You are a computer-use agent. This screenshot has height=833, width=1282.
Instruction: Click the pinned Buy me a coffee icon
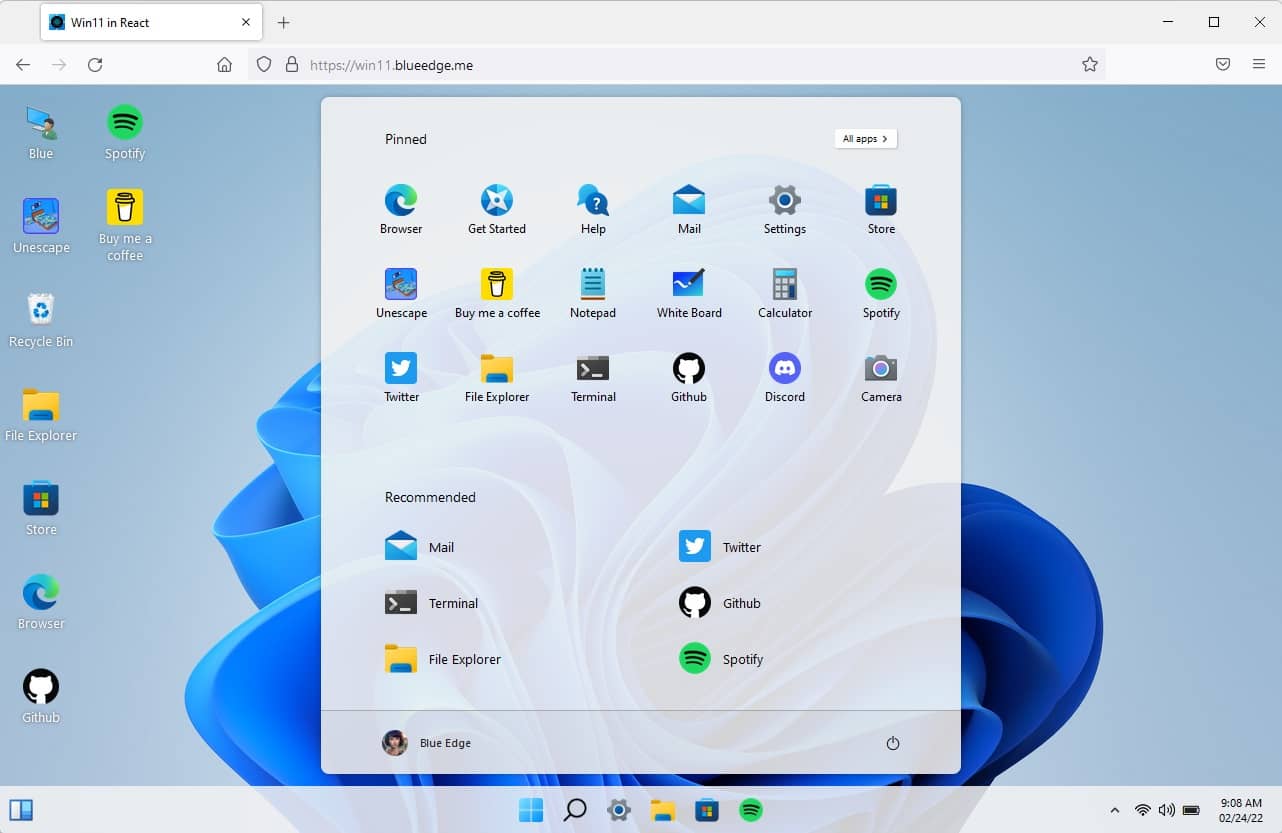497,294
